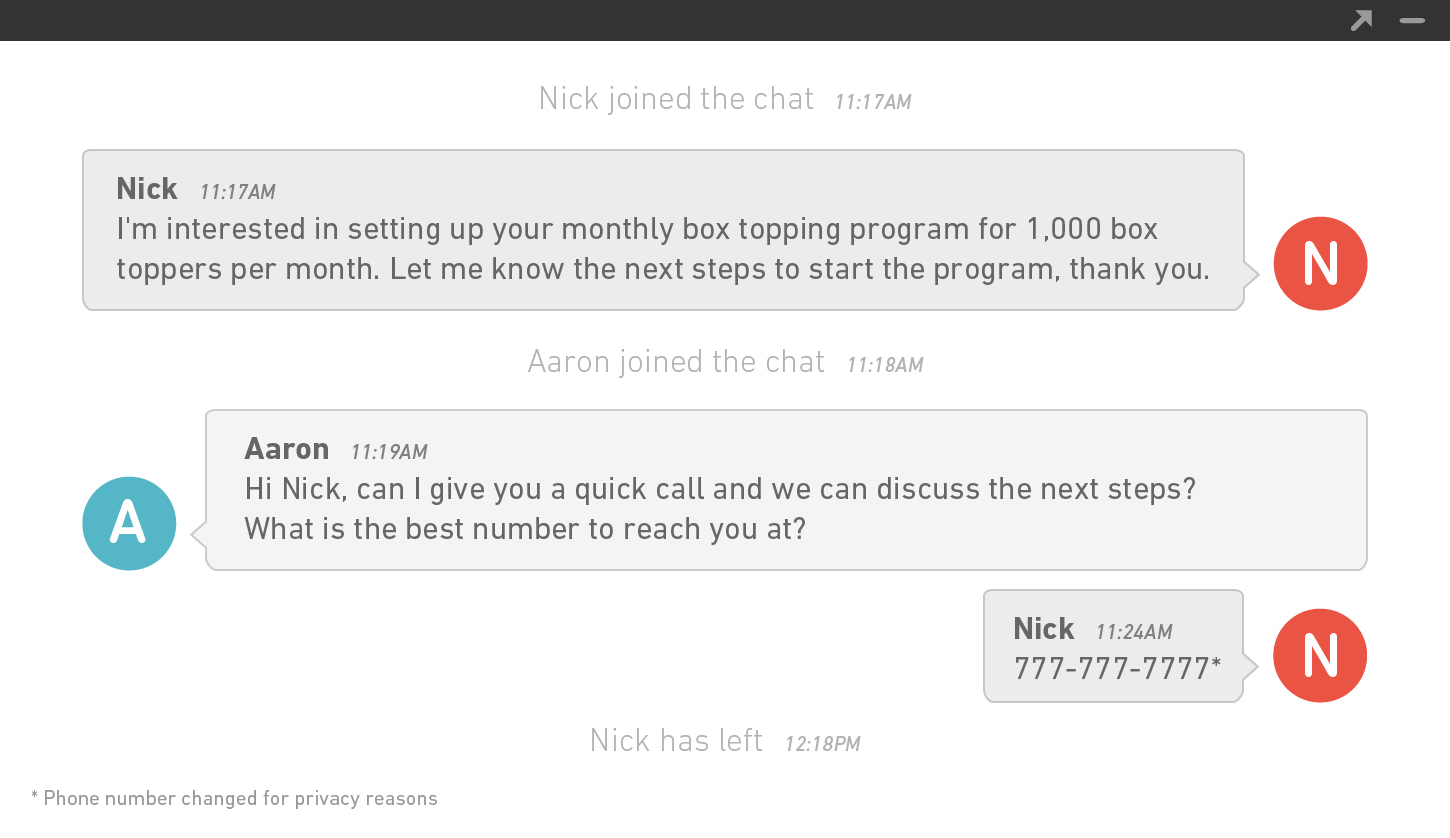This screenshot has width=1450, height=838.
Task: Click Aaron's blue avatar circle
Action: [129, 523]
